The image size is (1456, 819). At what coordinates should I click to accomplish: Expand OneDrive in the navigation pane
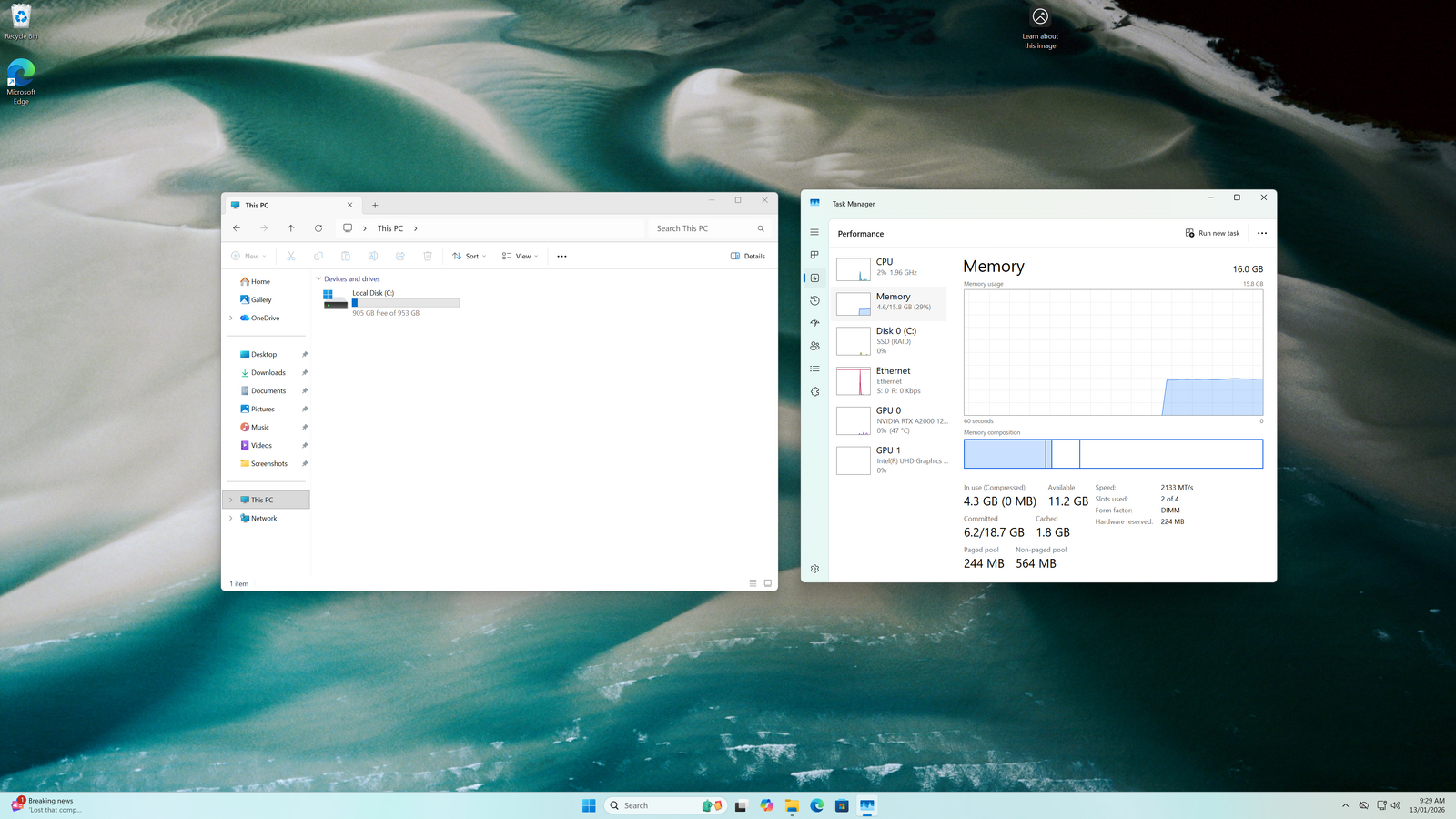(231, 318)
